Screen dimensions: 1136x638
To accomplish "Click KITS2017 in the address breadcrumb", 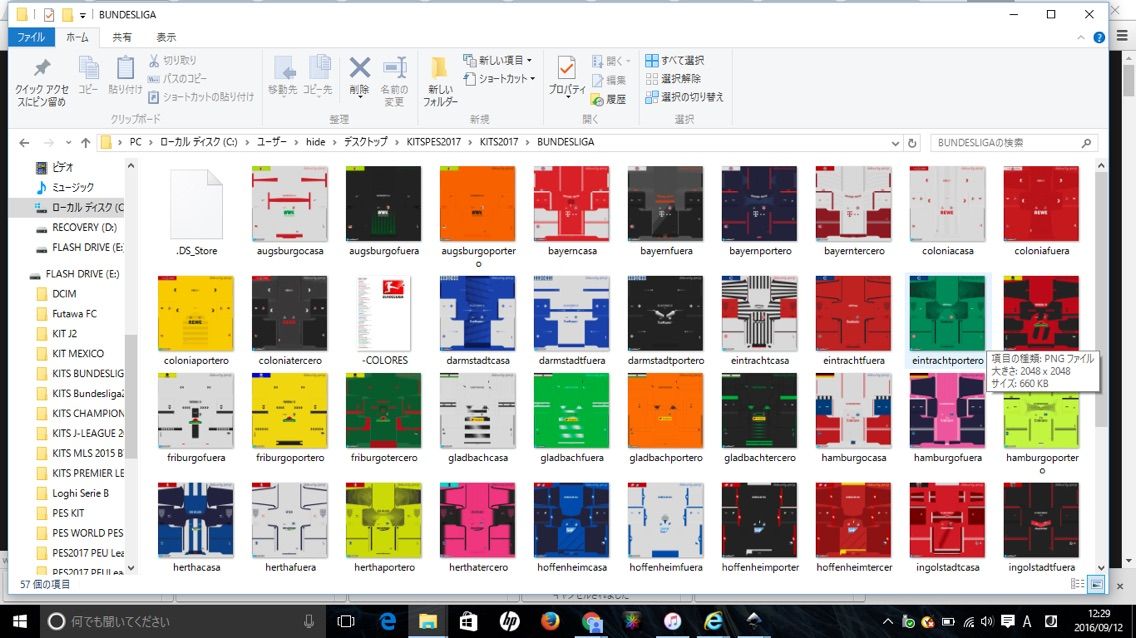I will coord(498,142).
